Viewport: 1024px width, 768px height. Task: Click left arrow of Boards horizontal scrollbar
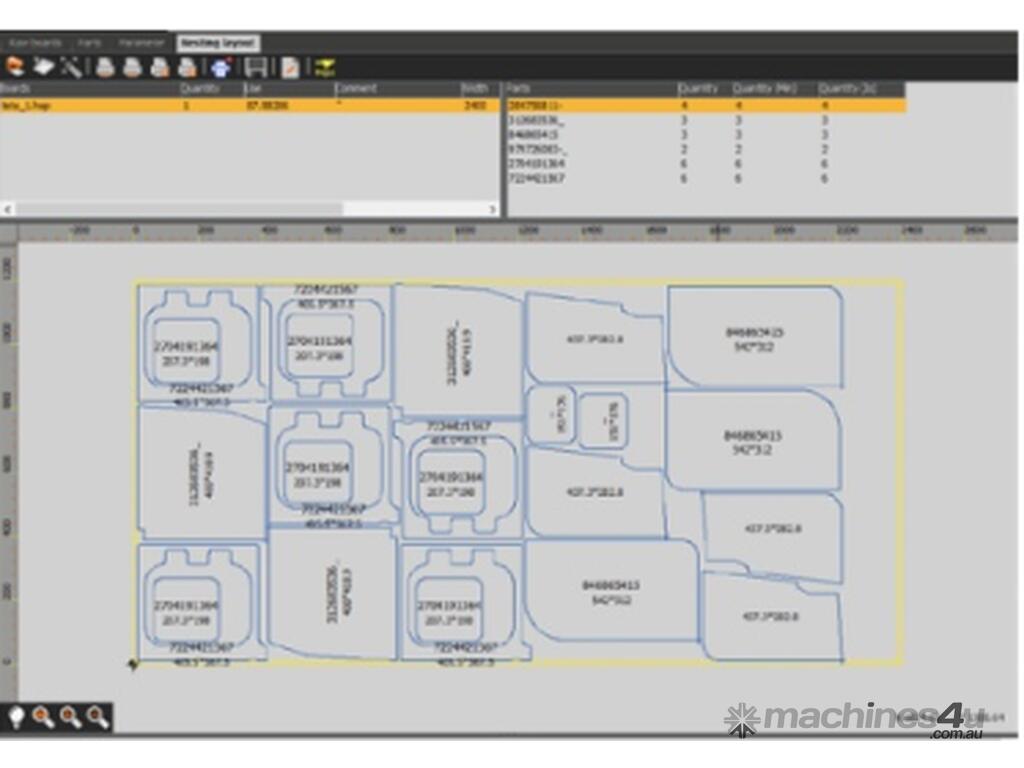pyautogui.click(x=8, y=209)
